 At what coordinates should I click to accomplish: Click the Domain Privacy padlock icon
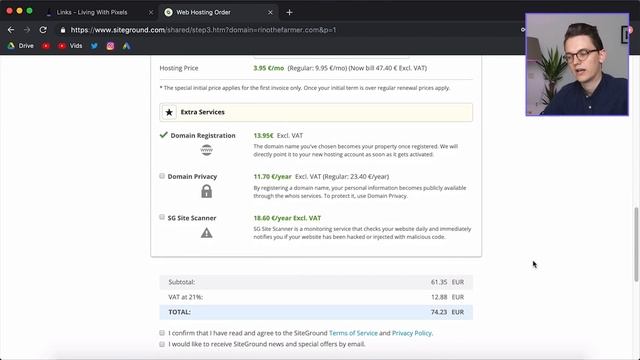click(x=207, y=191)
